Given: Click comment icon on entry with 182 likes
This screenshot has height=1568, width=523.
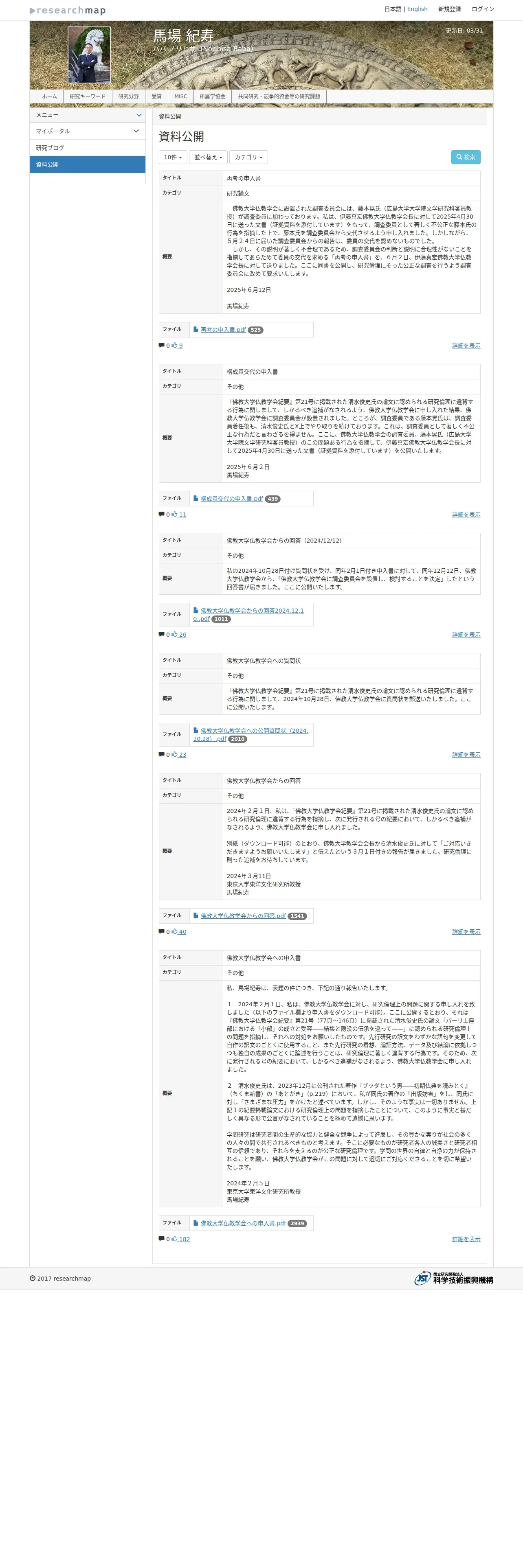Looking at the screenshot, I should pyautogui.click(x=161, y=1239).
